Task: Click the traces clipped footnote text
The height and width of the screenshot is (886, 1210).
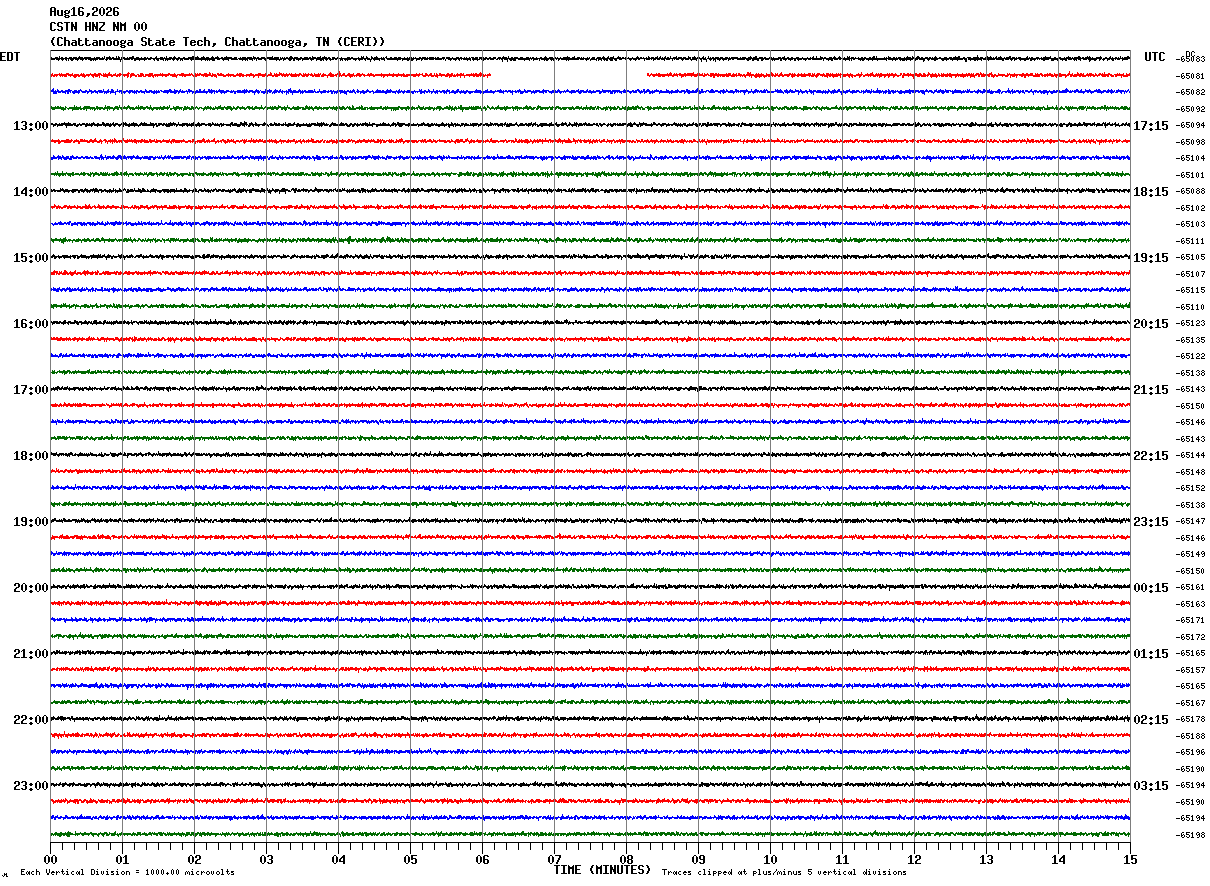Action: pyautogui.click(x=784, y=872)
